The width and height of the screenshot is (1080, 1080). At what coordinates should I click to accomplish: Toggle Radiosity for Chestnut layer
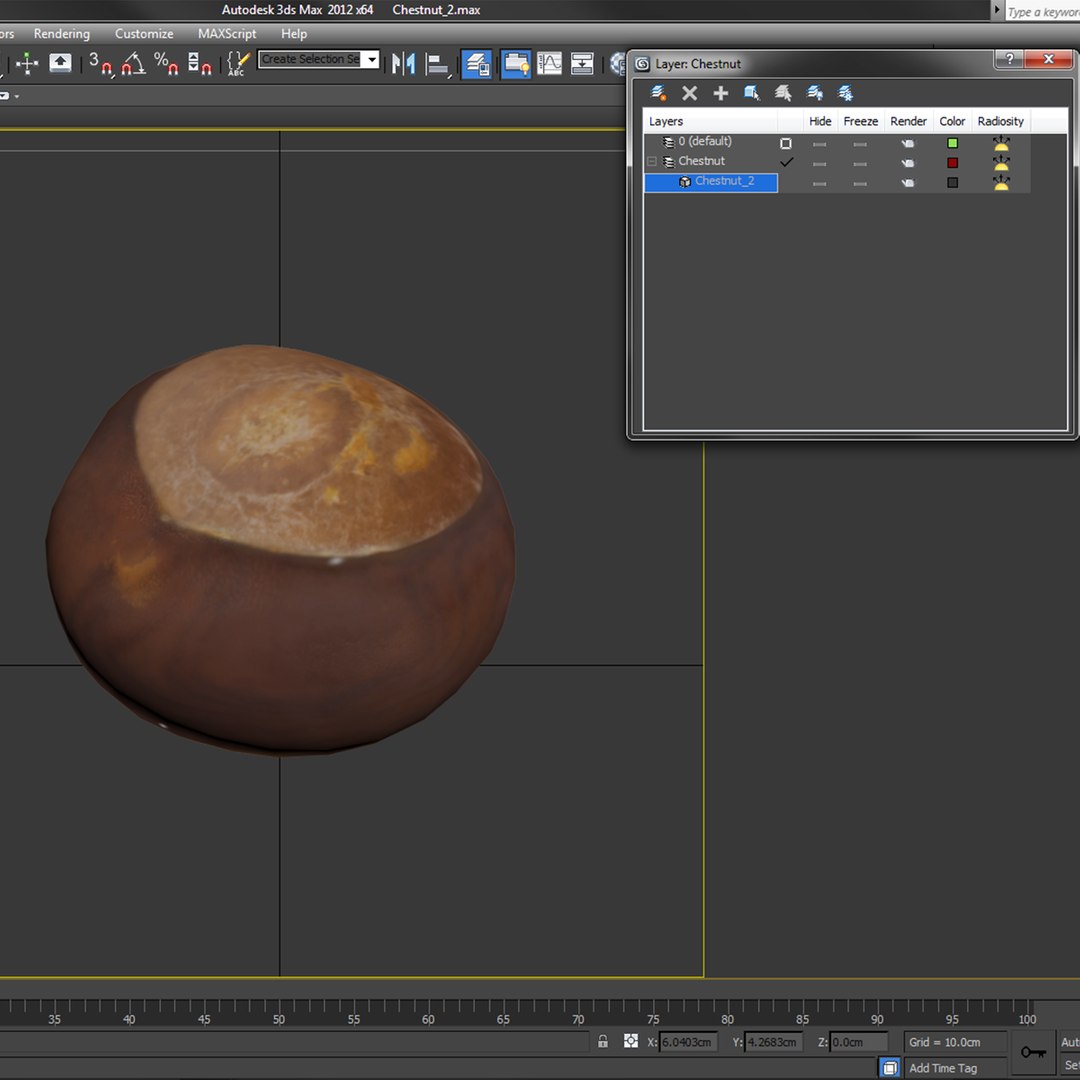[x=1001, y=163]
